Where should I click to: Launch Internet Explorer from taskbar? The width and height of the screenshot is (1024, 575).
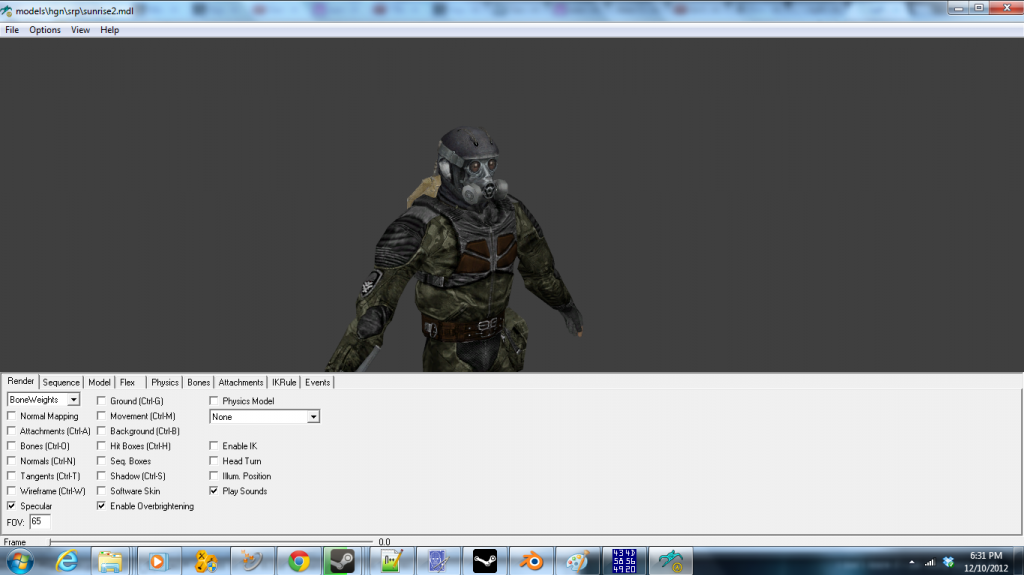coord(67,561)
